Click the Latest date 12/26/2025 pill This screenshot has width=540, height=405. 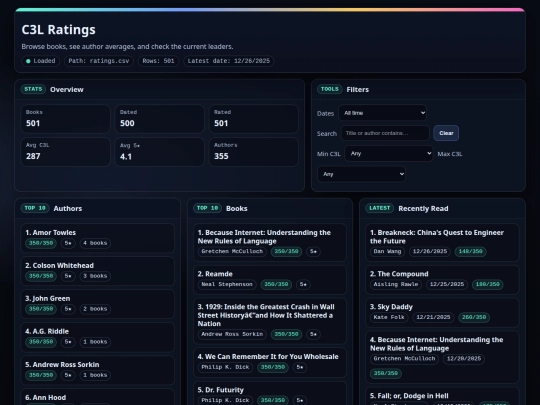(x=229, y=61)
